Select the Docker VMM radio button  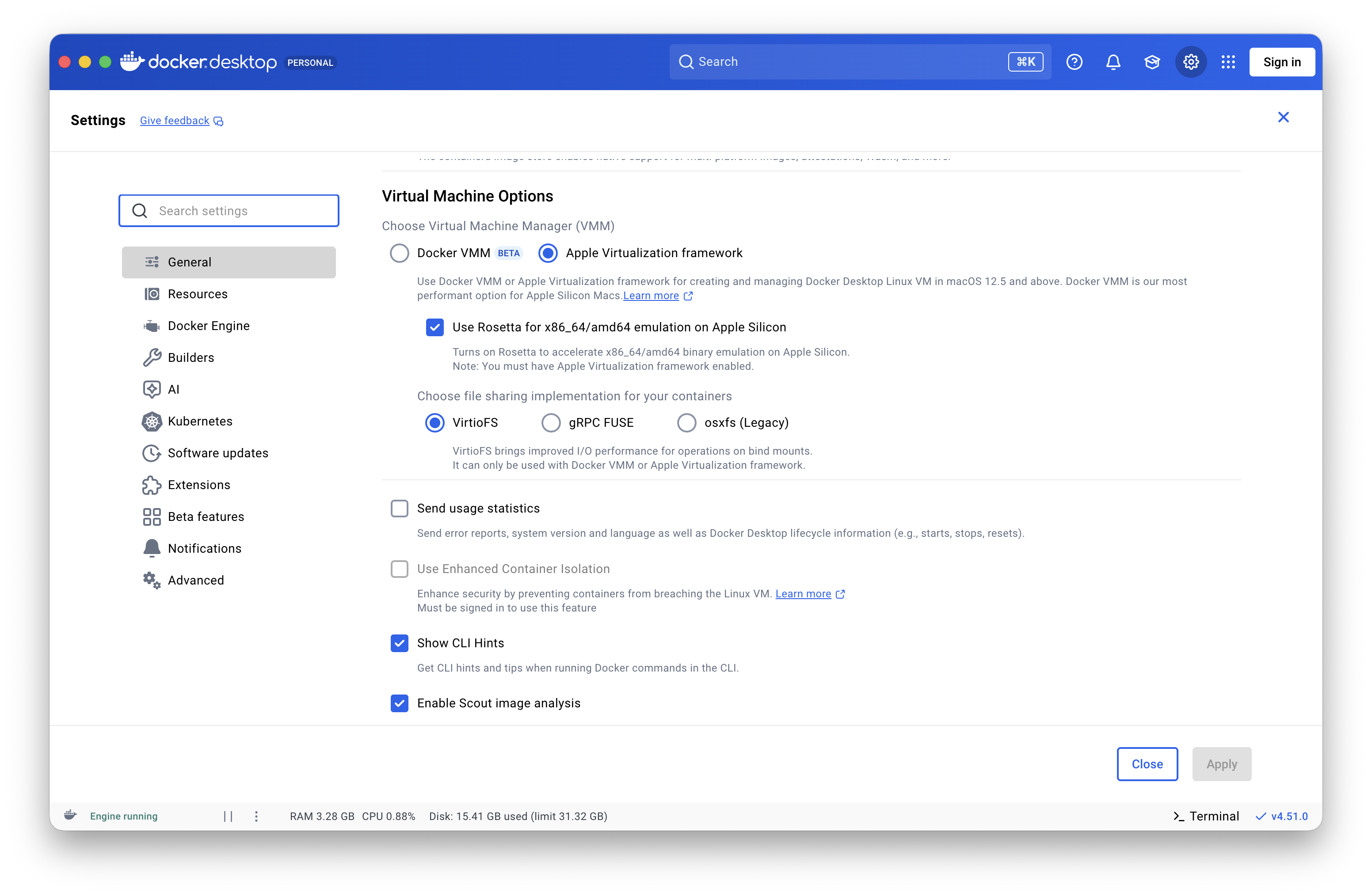(400, 254)
